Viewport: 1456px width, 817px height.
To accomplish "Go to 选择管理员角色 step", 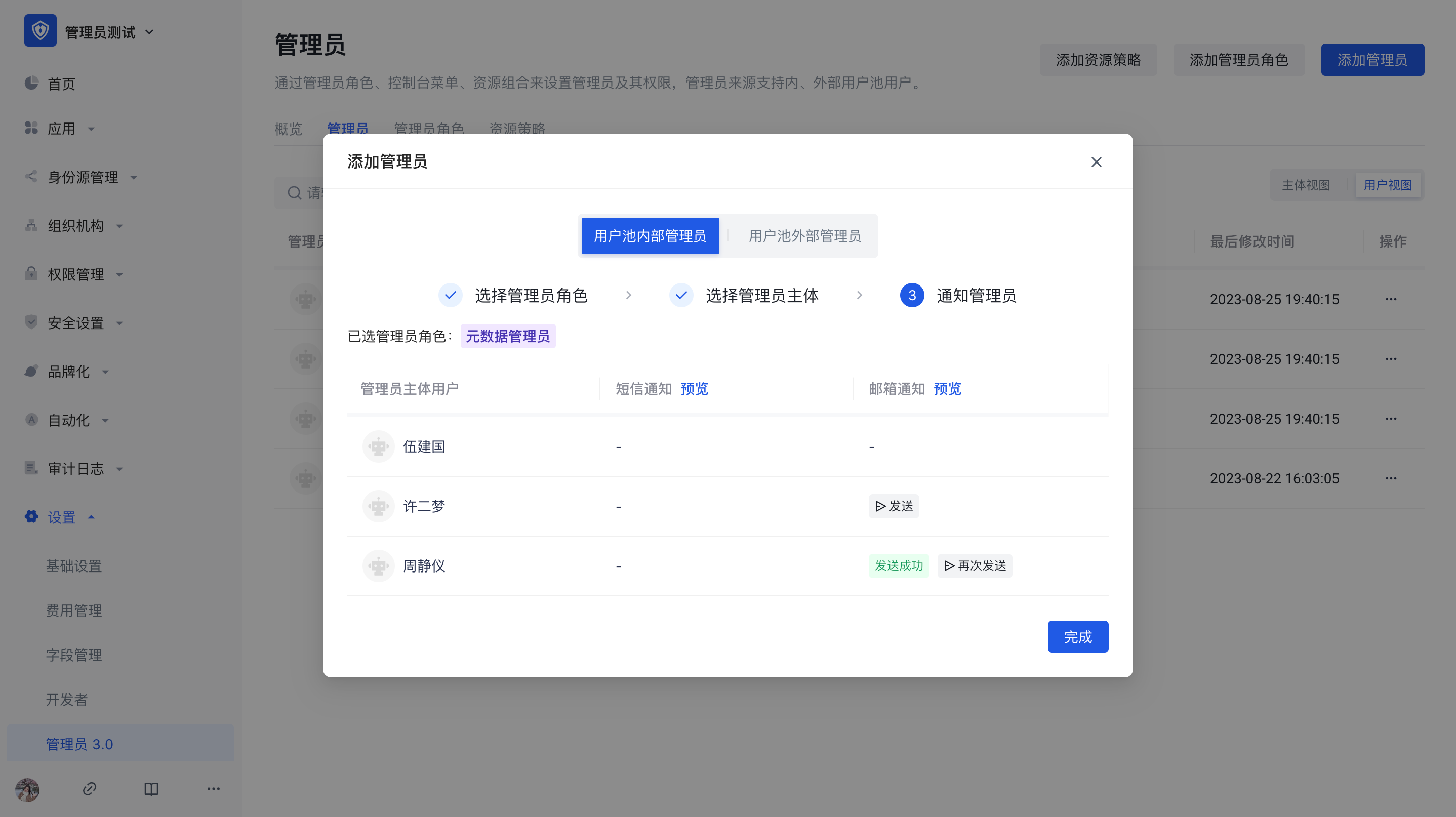I will (530, 296).
